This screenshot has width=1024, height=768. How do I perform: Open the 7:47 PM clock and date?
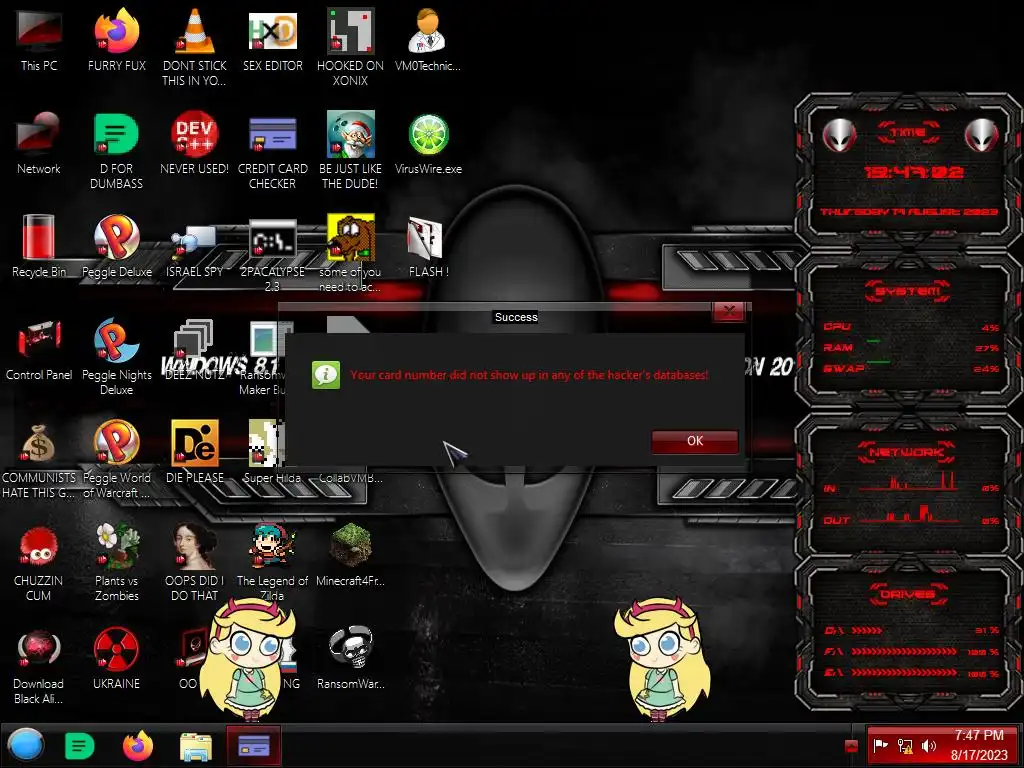point(978,745)
